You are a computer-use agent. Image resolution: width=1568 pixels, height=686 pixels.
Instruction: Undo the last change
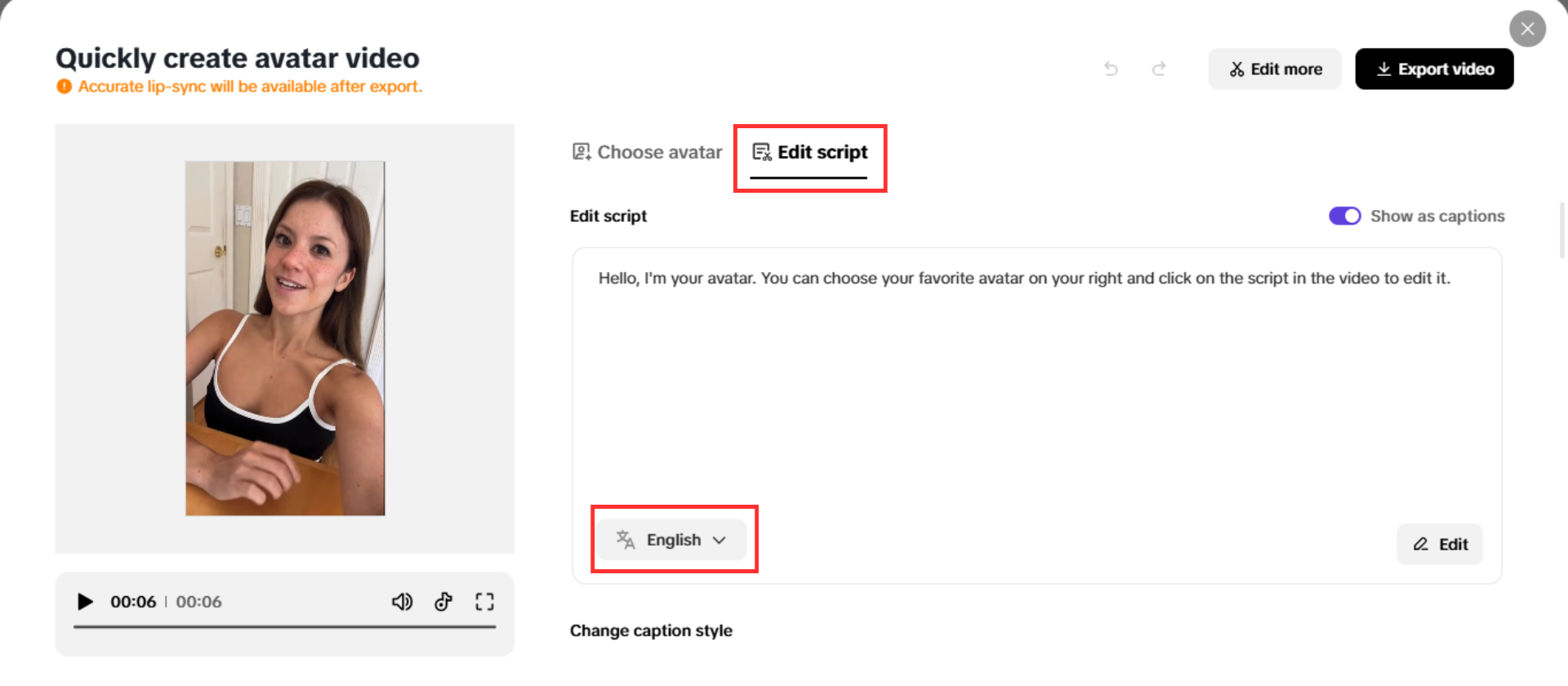point(1111,69)
